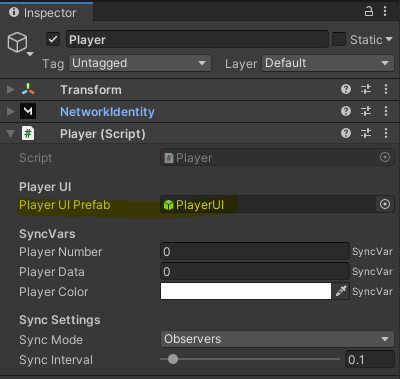Click the green PlayerUI prefab cube icon
The height and width of the screenshot is (379, 400).
point(169,205)
